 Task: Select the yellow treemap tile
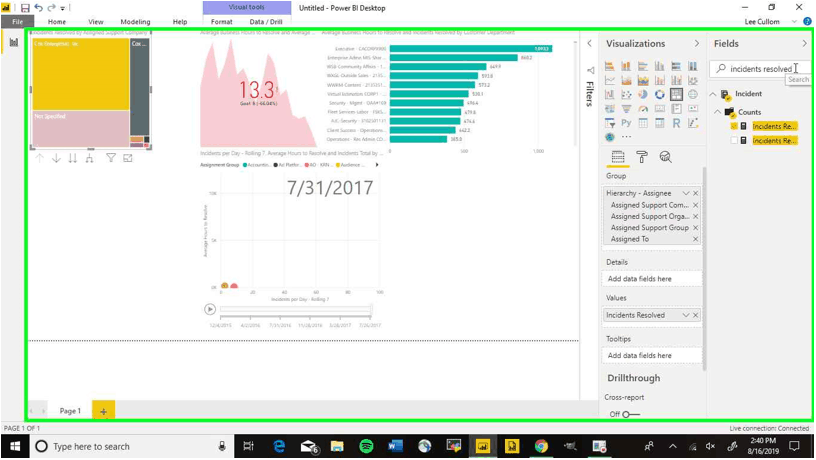coord(81,74)
